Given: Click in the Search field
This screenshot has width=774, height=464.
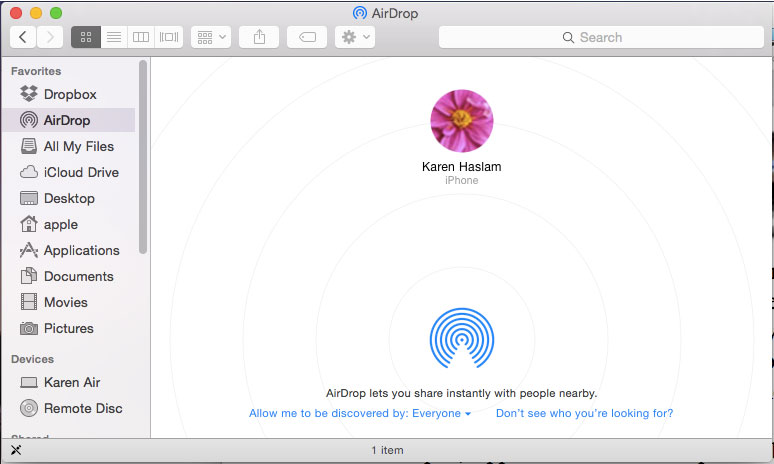Looking at the screenshot, I should click(601, 37).
